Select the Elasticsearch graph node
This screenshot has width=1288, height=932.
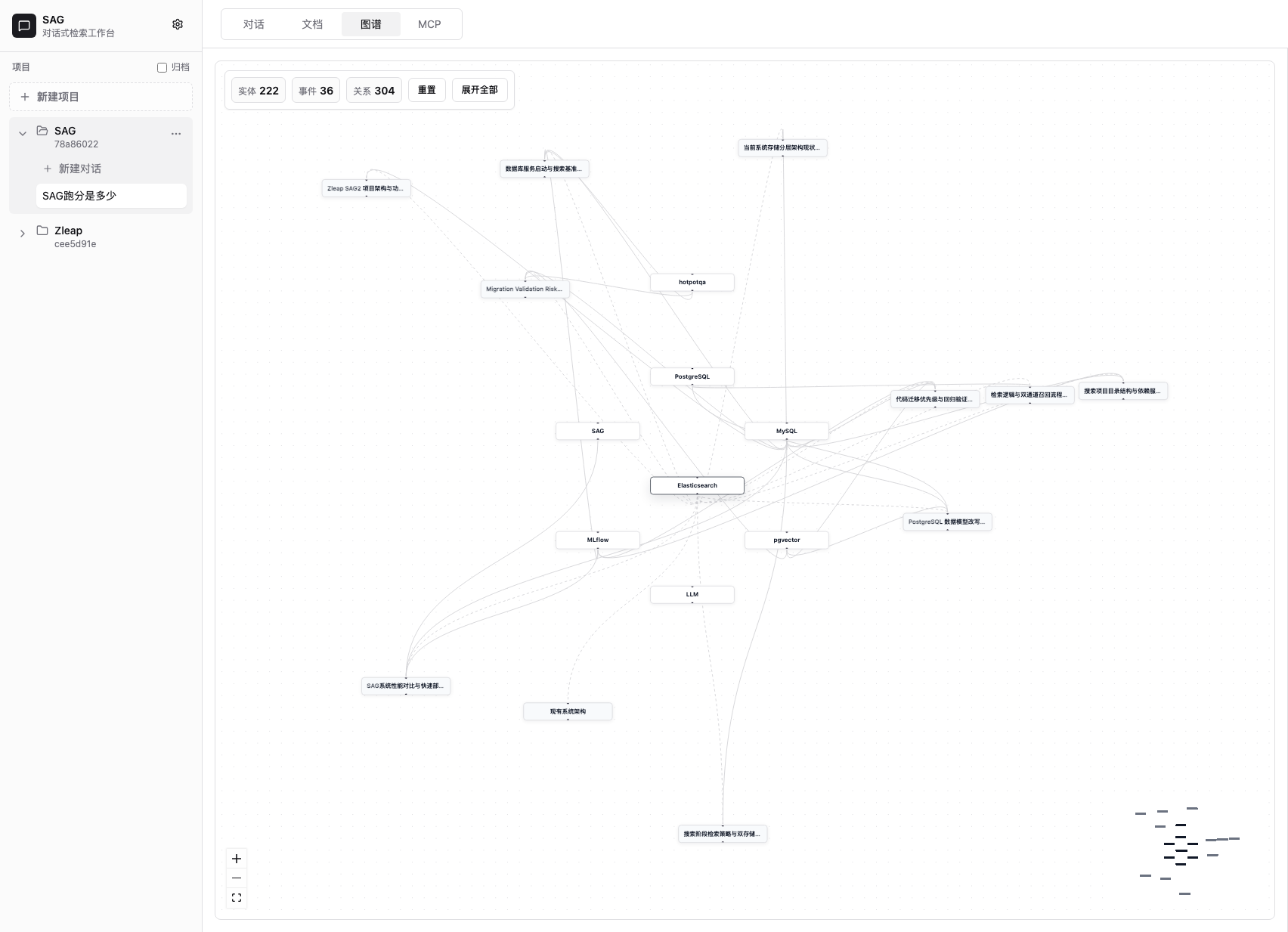pos(697,485)
